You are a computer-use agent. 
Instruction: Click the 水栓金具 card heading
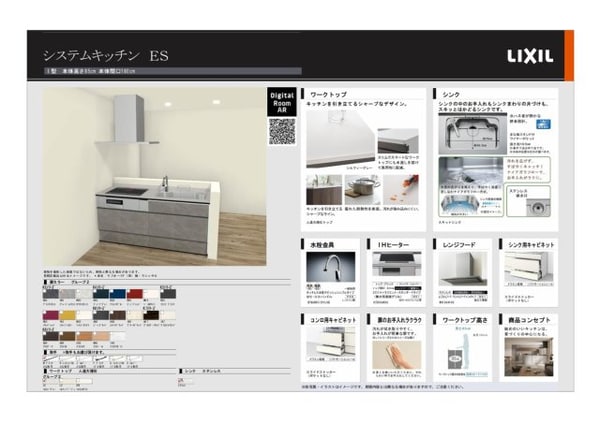[x=322, y=245]
